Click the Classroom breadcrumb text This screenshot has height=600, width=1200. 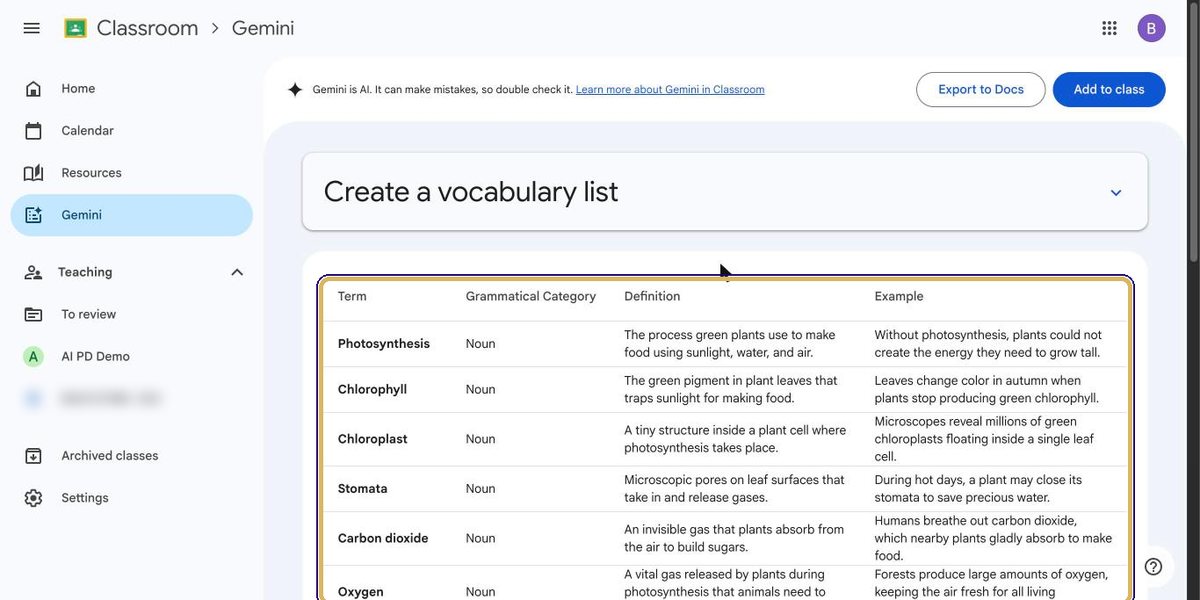pyautogui.click(x=147, y=28)
